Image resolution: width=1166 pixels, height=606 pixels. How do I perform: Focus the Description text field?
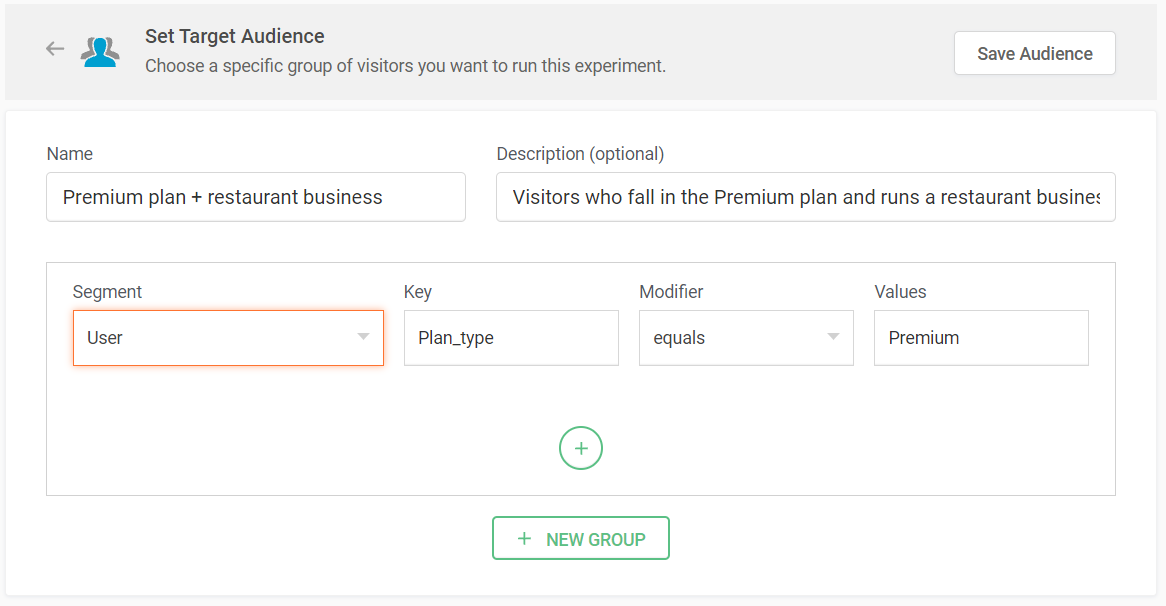pos(805,197)
